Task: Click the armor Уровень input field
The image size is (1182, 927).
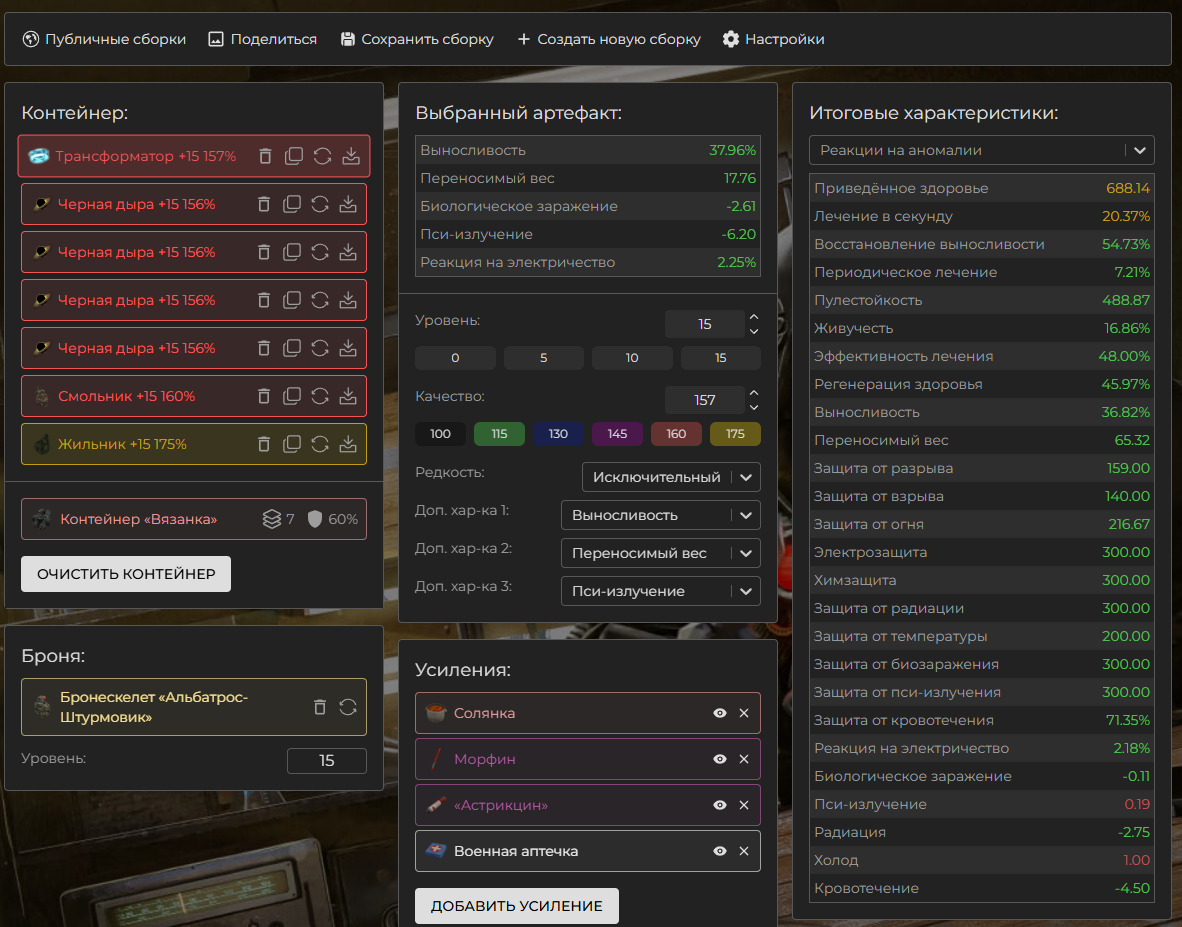Action: [326, 761]
